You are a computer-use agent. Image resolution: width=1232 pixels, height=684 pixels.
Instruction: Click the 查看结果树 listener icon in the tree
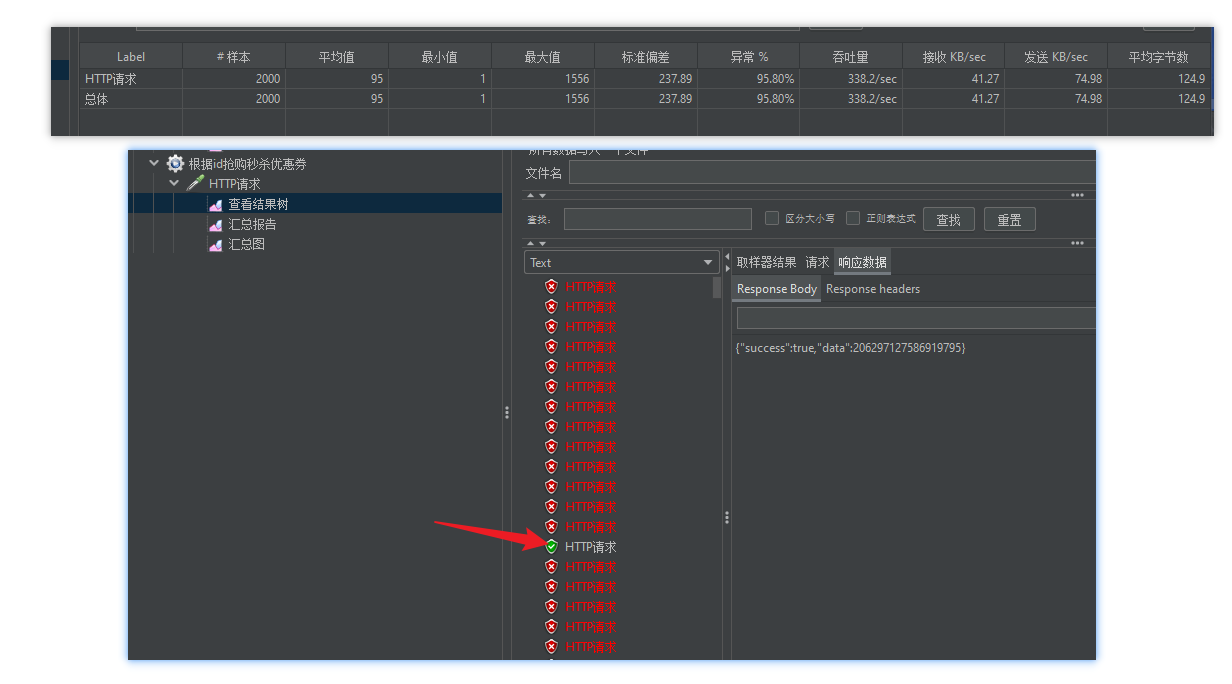click(215, 204)
